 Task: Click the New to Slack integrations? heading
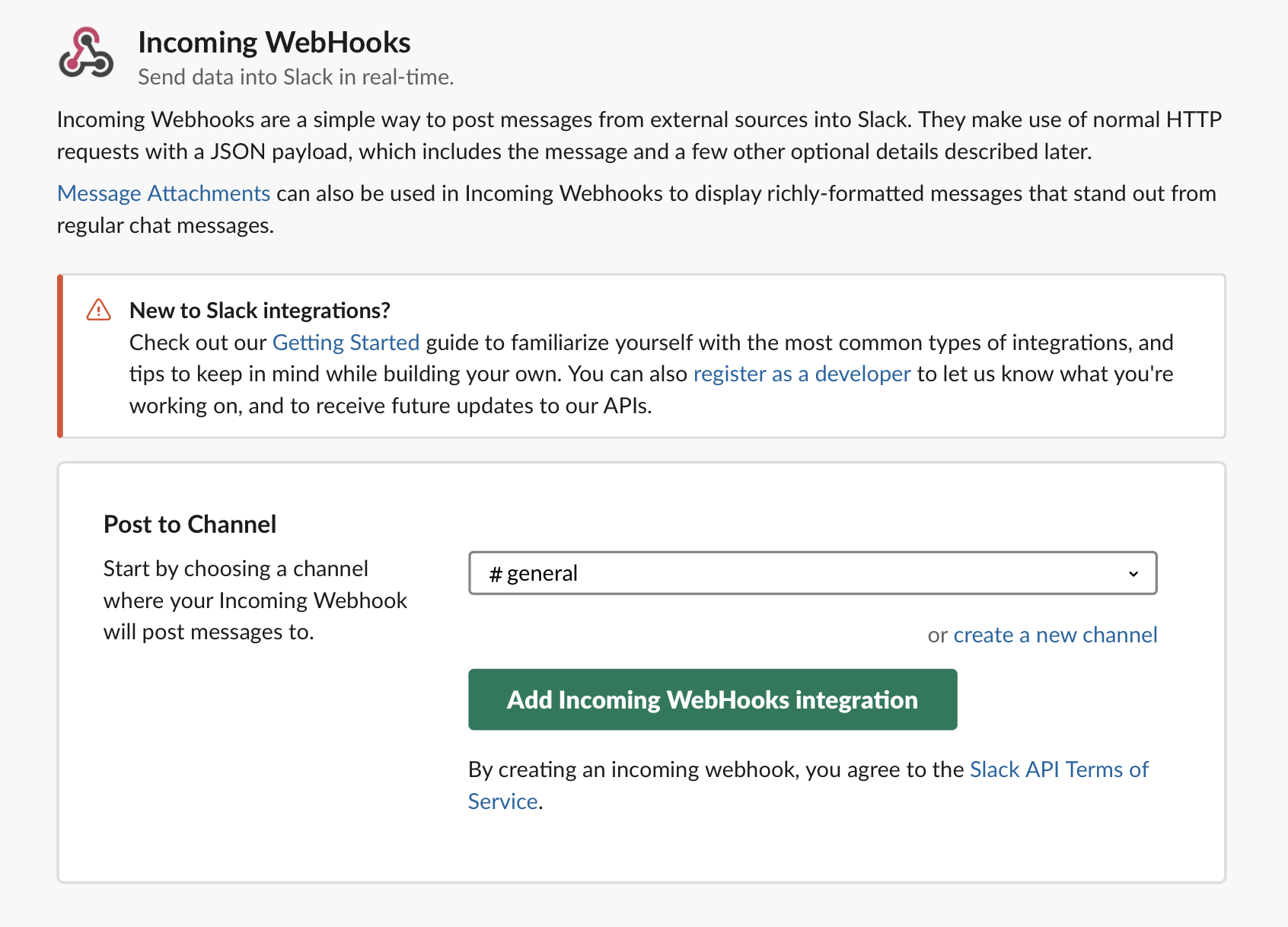tap(260, 311)
